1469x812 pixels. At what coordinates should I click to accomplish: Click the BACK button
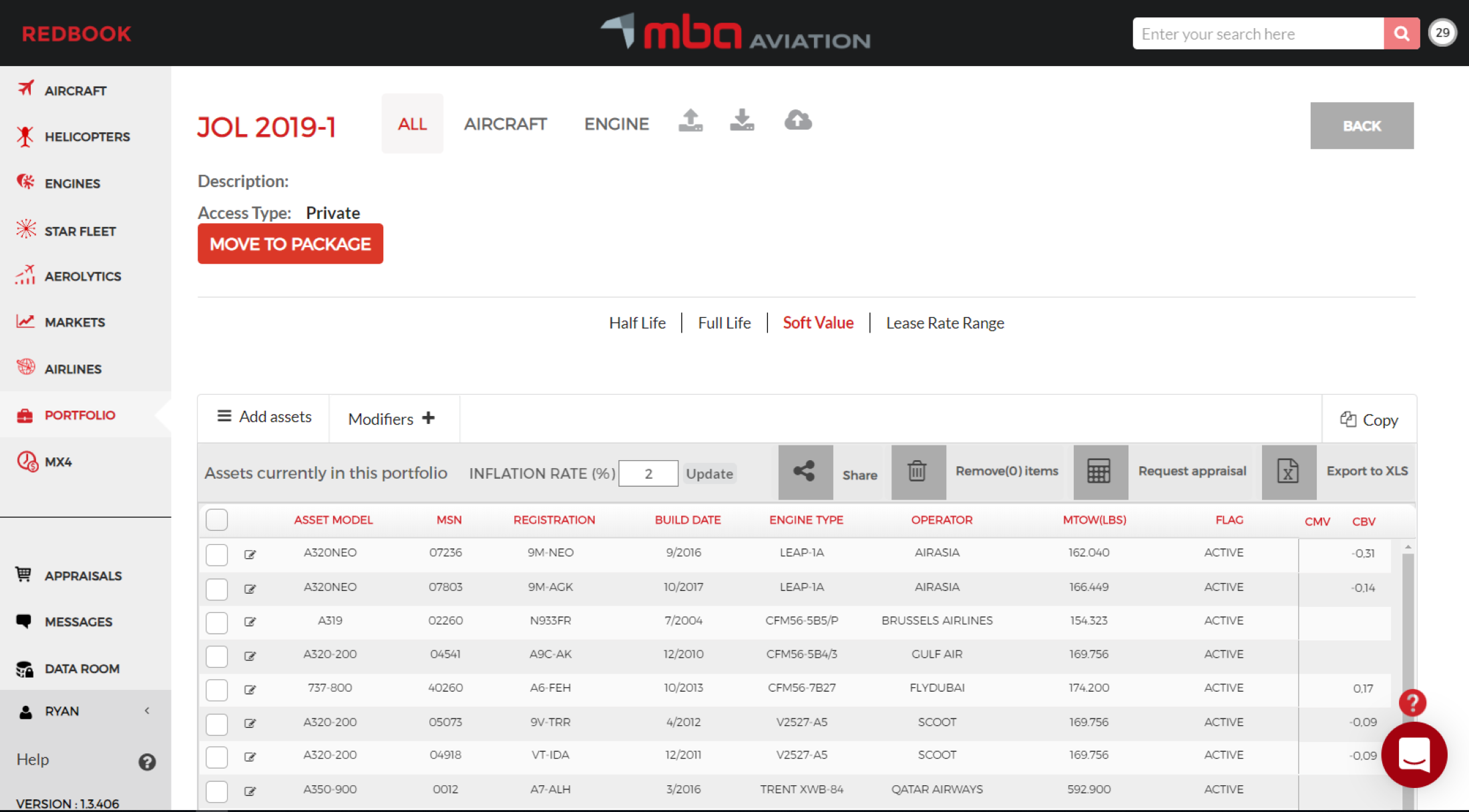tap(1361, 126)
